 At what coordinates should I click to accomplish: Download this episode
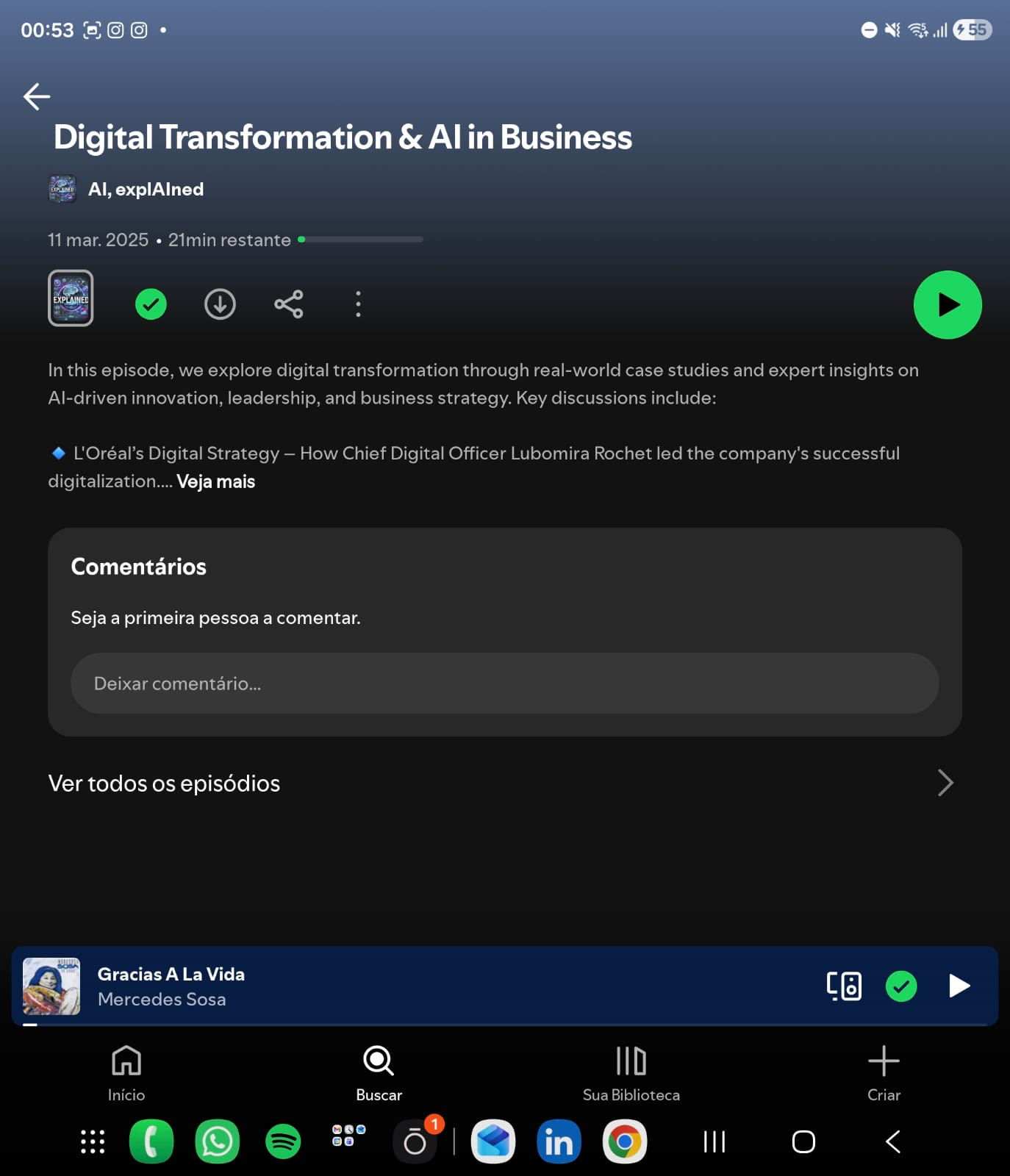pyautogui.click(x=220, y=304)
